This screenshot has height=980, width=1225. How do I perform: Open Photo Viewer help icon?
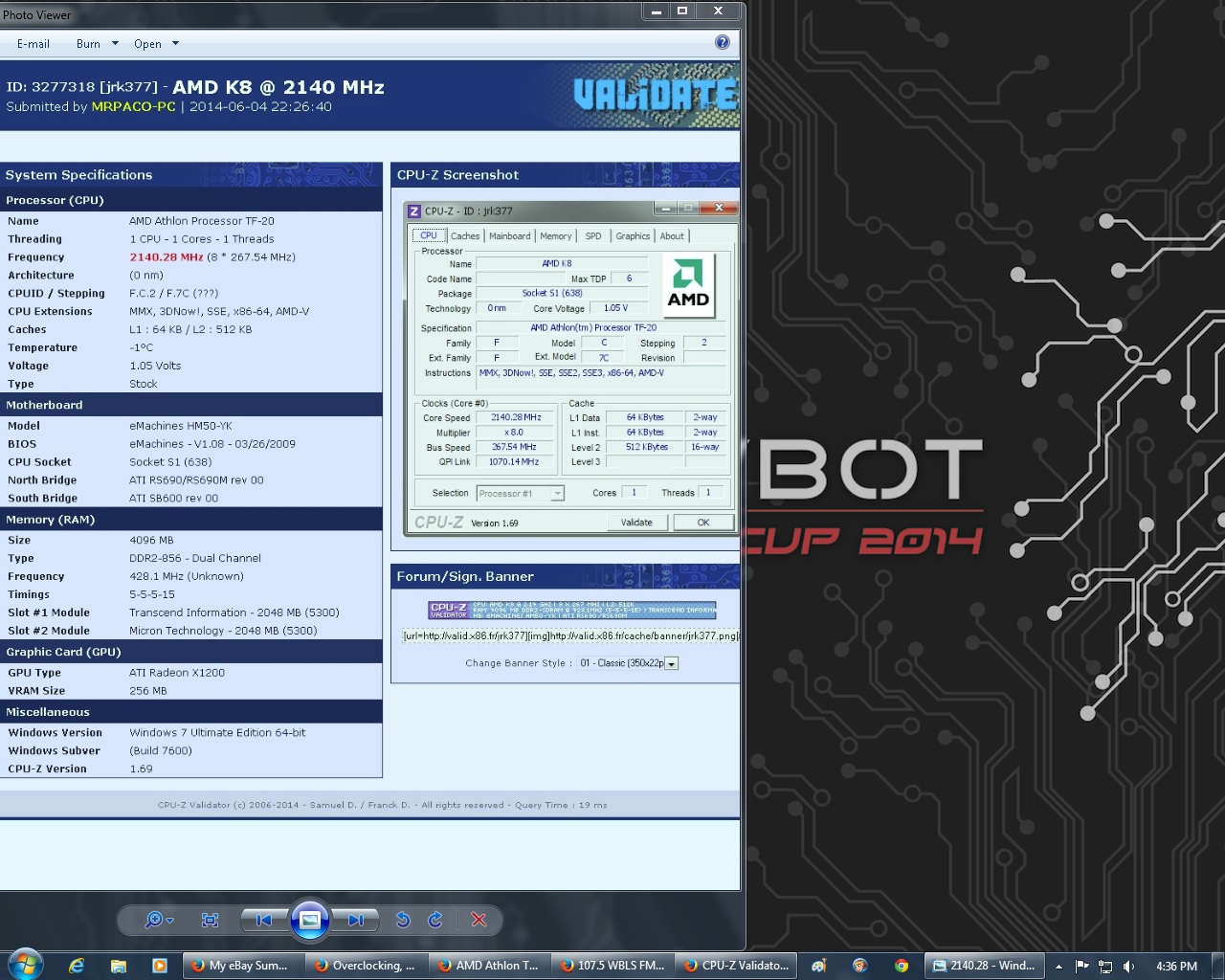723,42
